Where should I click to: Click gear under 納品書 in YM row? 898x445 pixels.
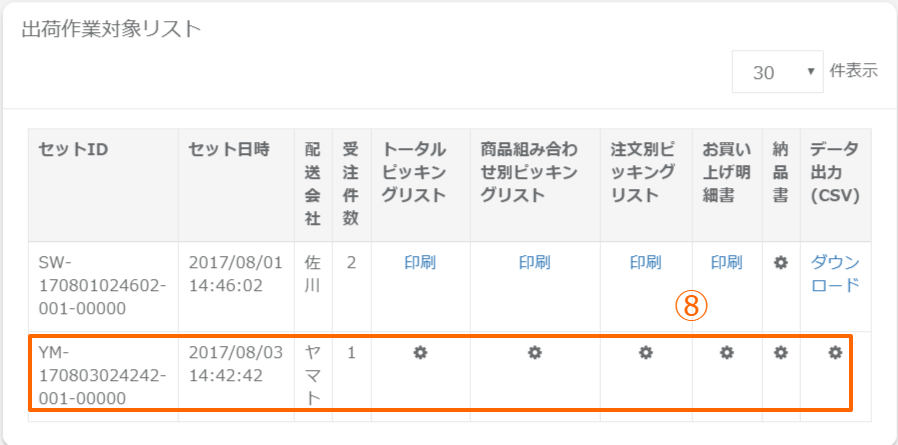(x=781, y=352)
